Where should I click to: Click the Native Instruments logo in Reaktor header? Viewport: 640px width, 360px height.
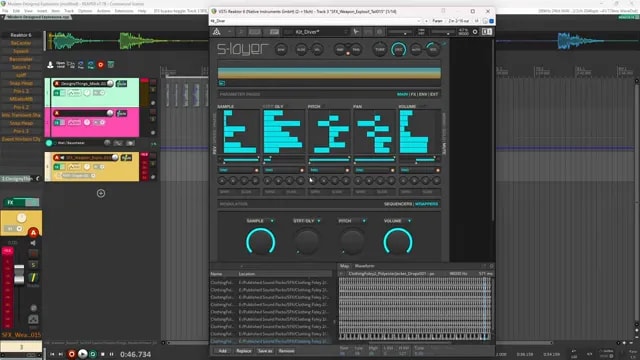click(x=216, y=32)
